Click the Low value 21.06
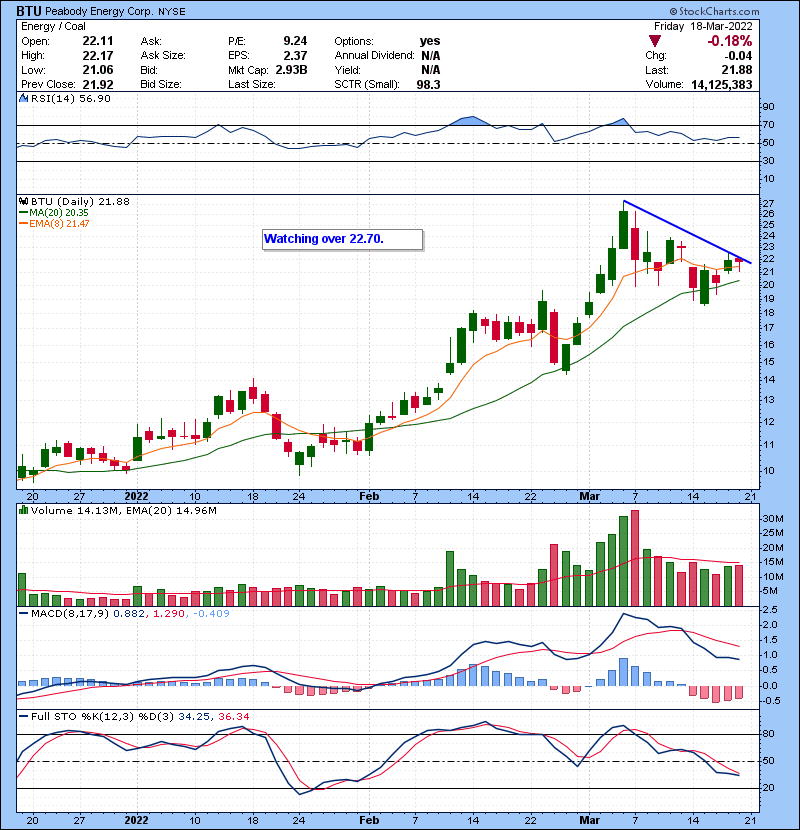 click(x=98, y=70)
